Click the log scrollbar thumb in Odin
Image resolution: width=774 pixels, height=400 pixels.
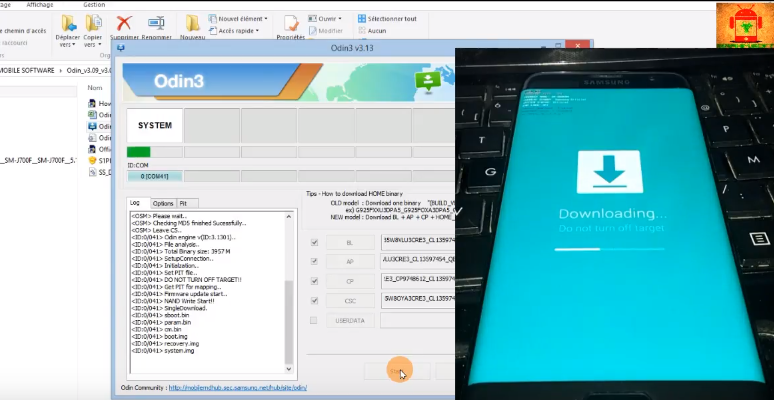pos(289,322)
